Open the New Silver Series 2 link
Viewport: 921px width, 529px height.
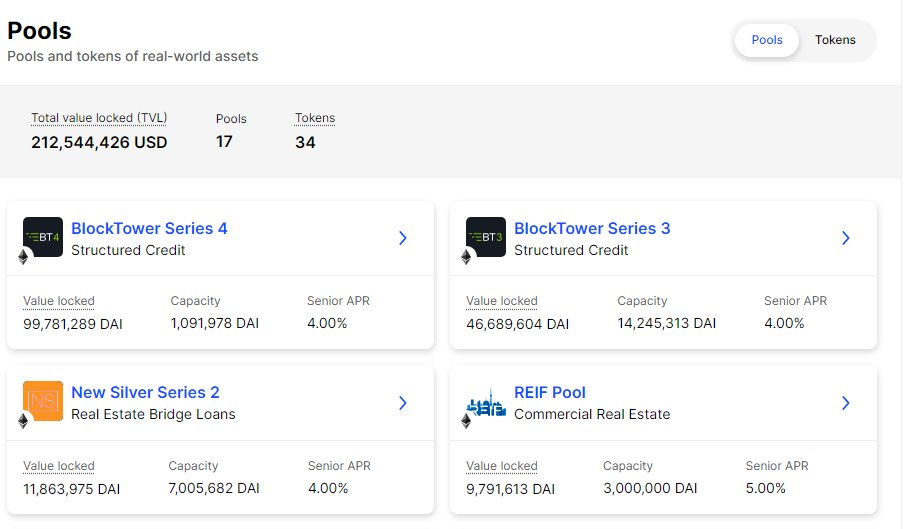(145, 392)
